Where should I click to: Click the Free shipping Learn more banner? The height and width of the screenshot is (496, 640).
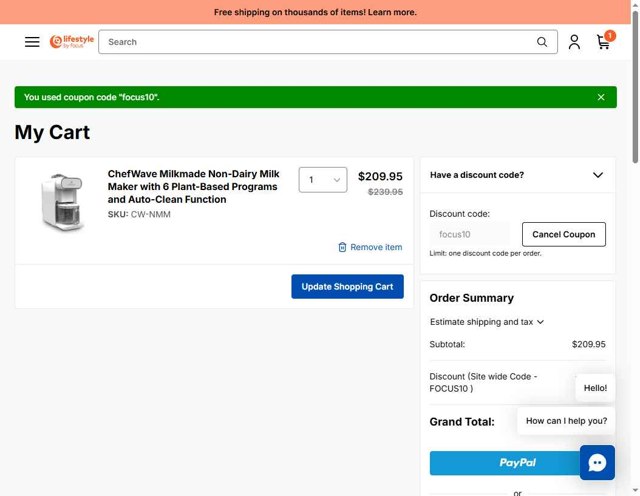click(315, 12)
